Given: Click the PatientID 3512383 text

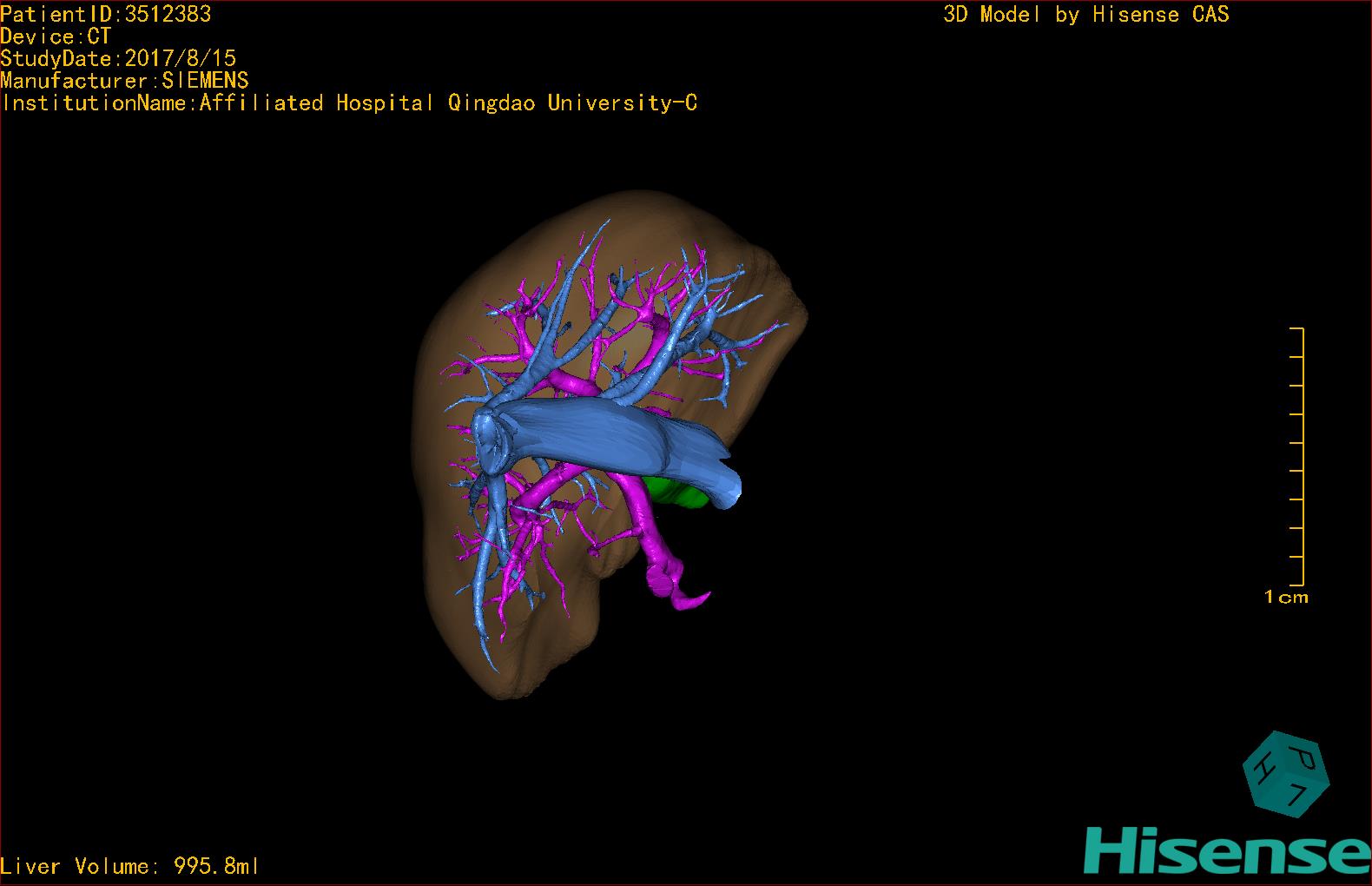Looking at the screenshot, I should 105,14.
